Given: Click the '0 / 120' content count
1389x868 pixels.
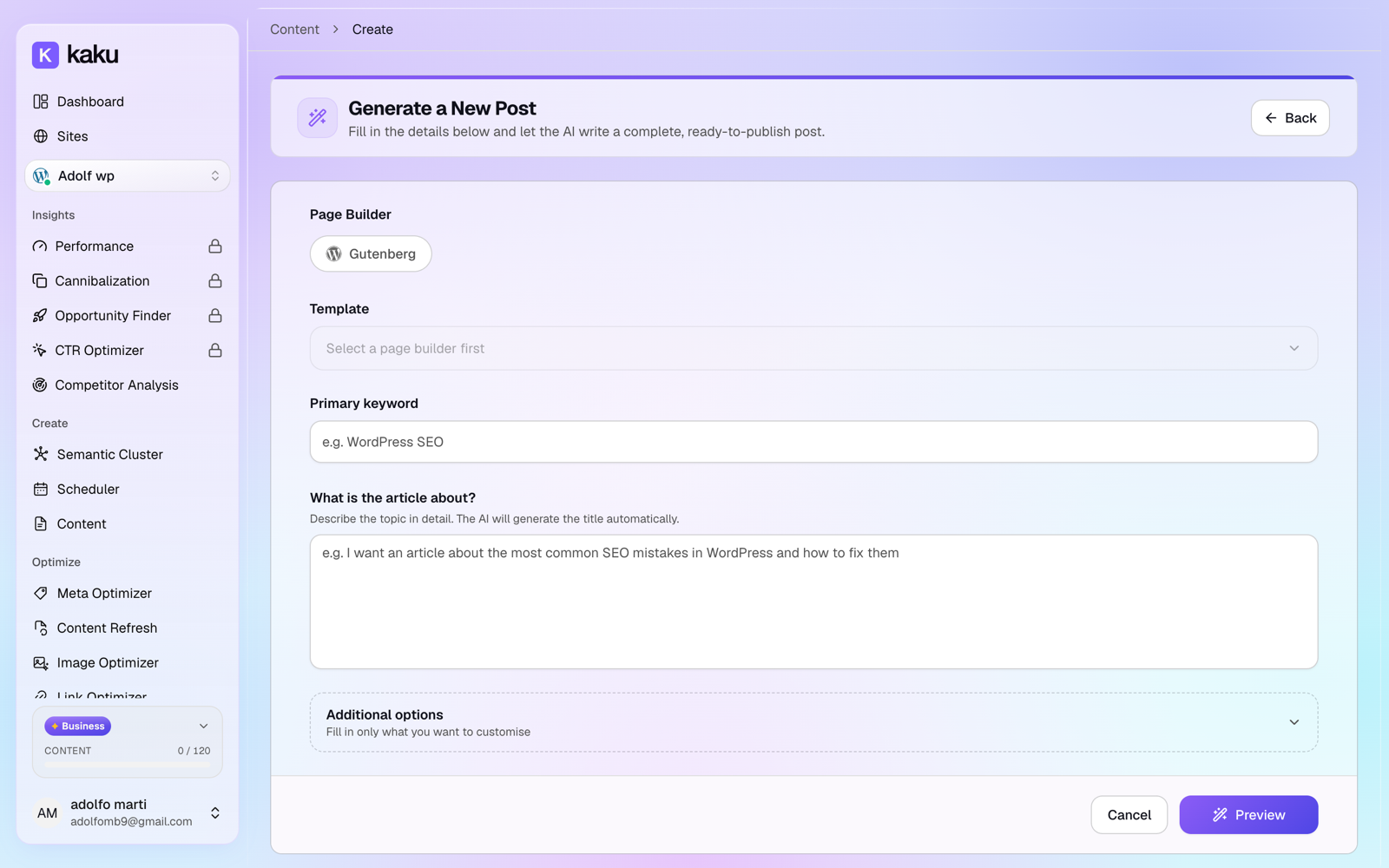Looking at the screenshot, I should 194,751.
